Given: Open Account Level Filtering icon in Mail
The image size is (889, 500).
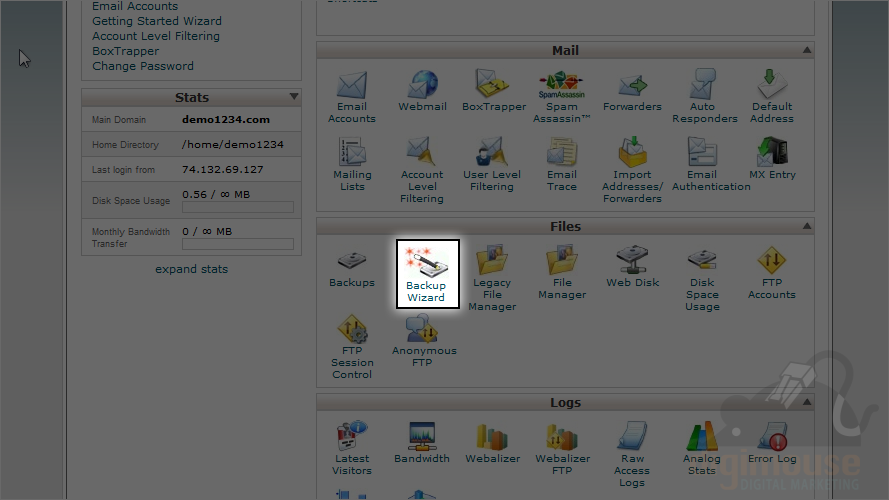Looking at the screenshot, I should tap(422, 170).
